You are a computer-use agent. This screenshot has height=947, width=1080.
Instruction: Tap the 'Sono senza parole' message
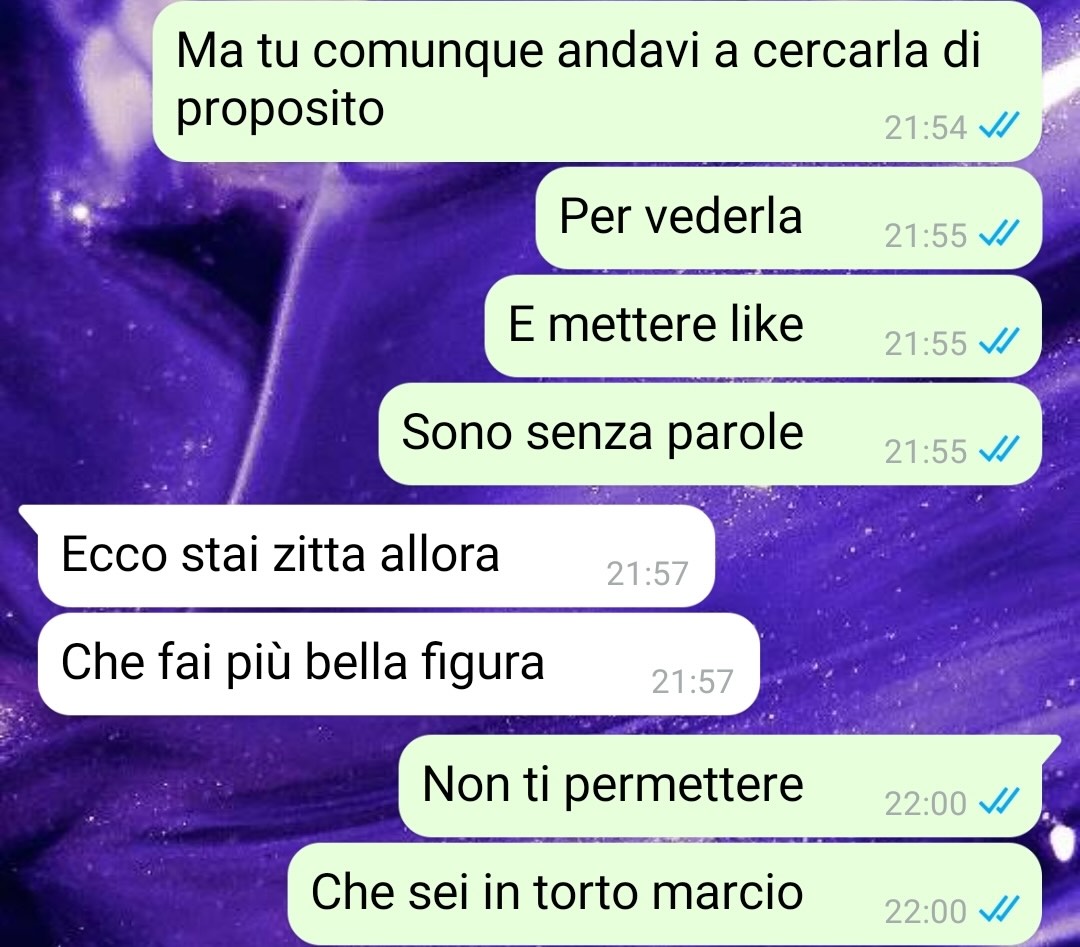point(710,434)
